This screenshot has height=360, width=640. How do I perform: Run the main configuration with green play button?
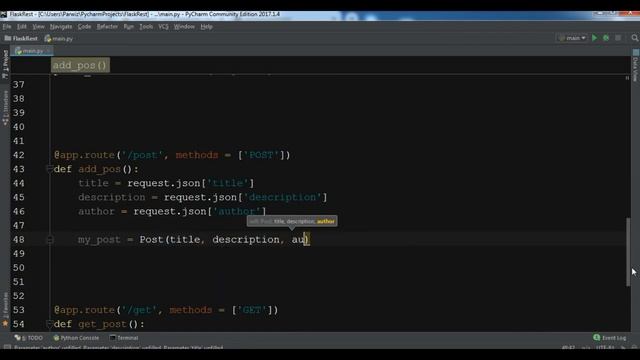pyautogui.click(x=594, y=38)
